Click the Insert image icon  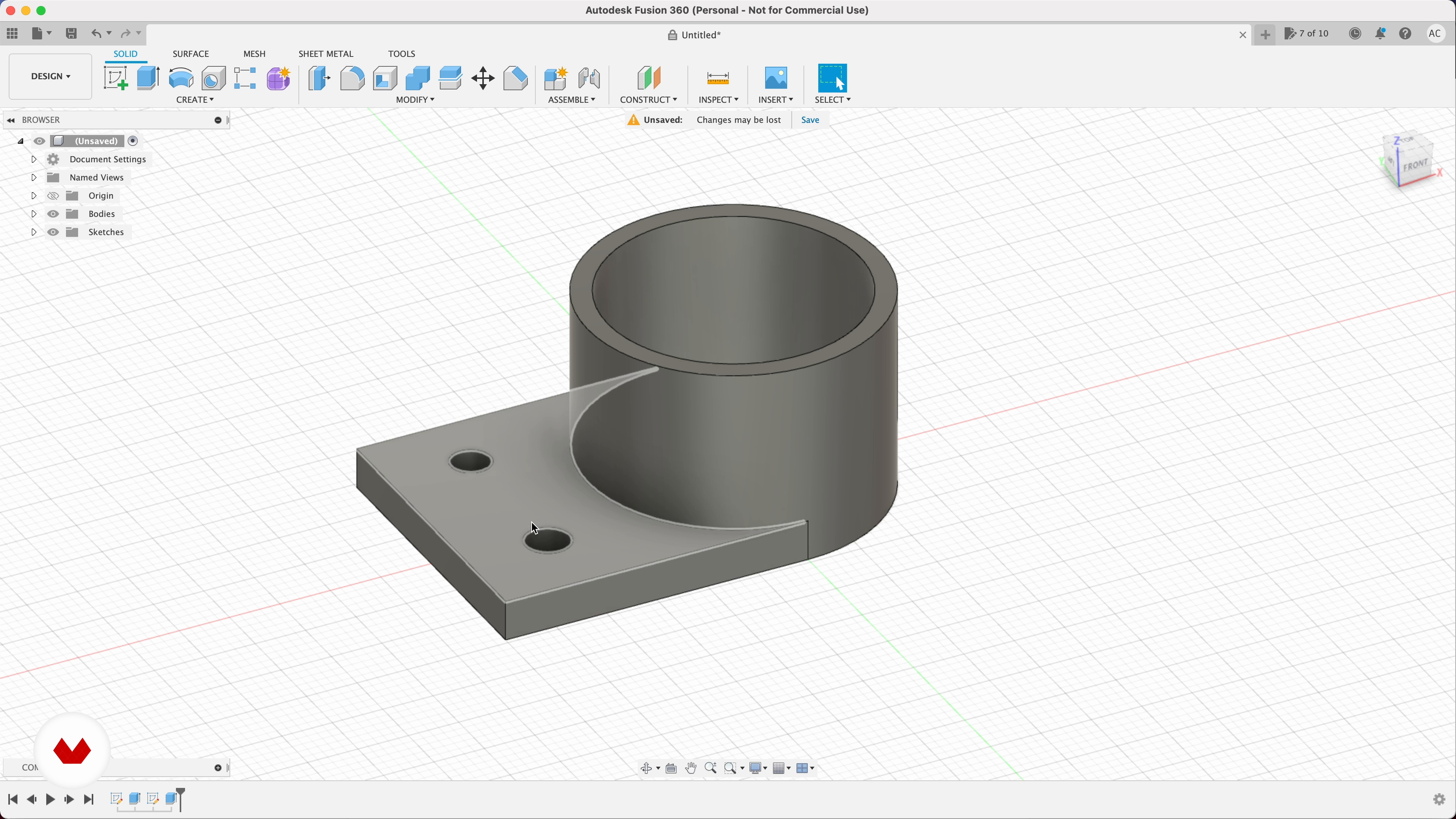point(776,78)
